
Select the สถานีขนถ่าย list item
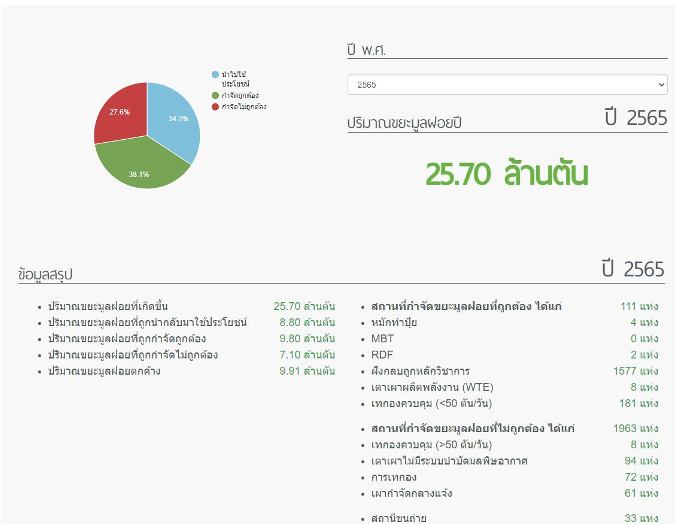(396, 518)
